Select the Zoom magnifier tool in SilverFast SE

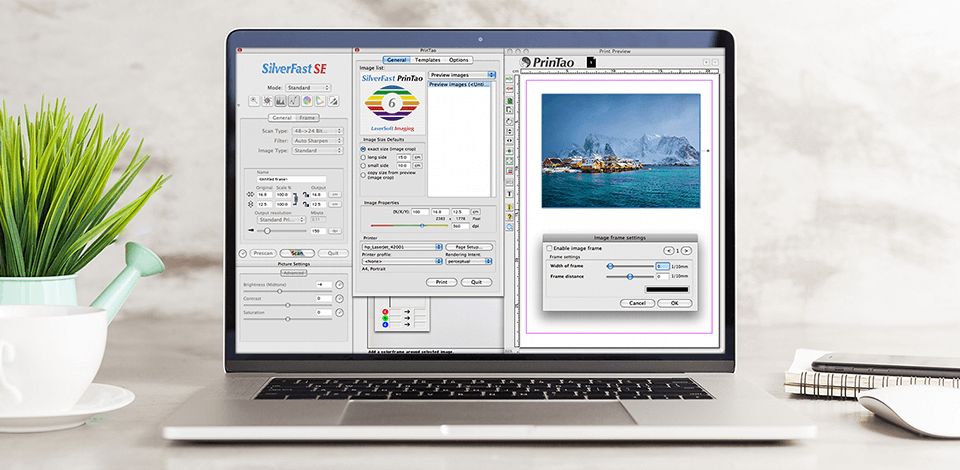254,101
